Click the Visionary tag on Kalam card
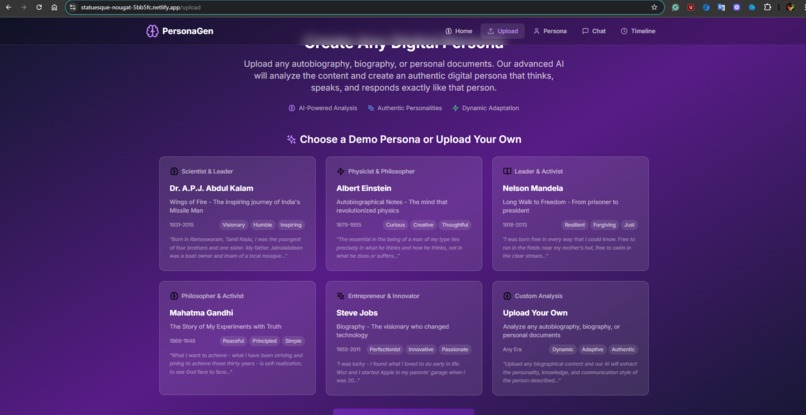The width and height of the screenshot is (806, 415). 234,225
